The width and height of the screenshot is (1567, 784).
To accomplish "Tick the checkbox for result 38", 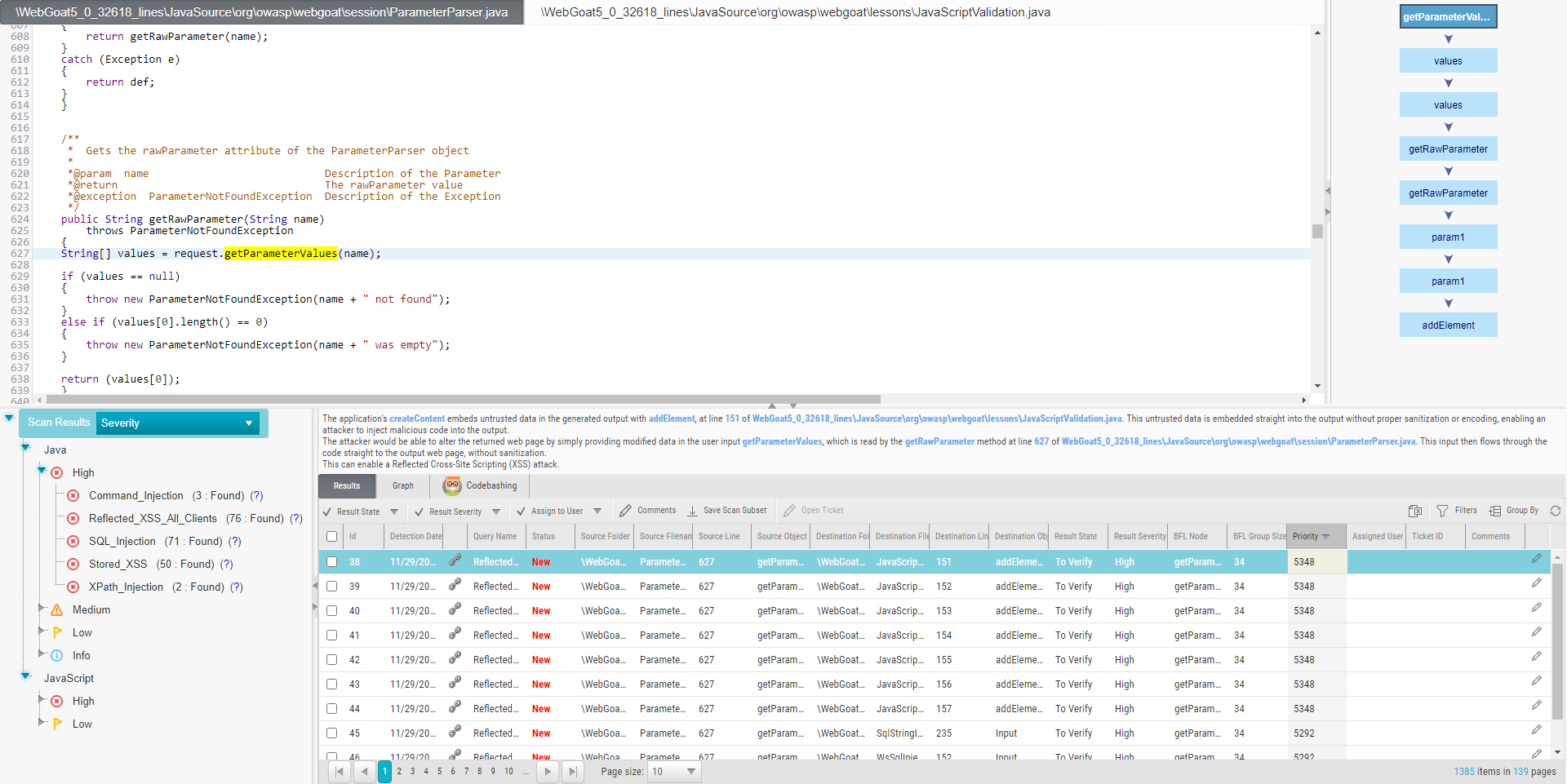I will (x=331, y=561).
